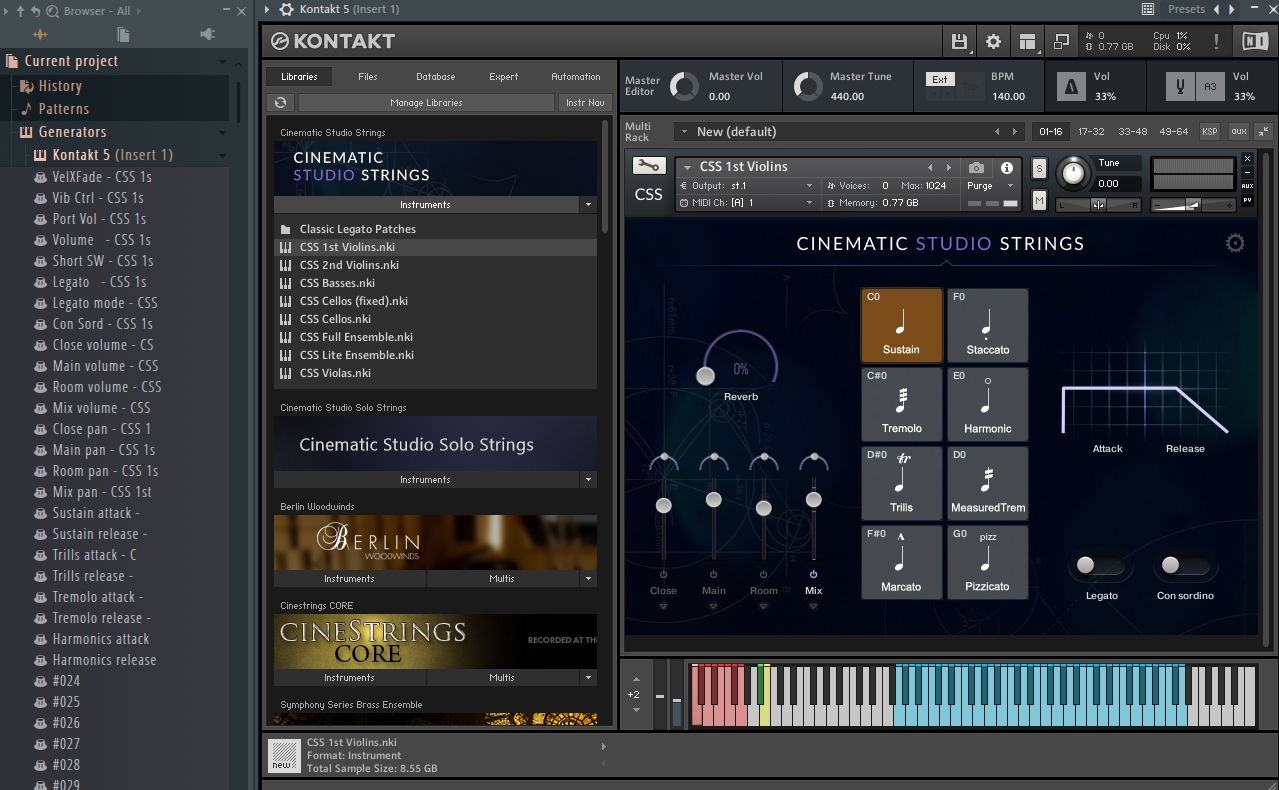Open Kontakt options gear icon
This screenshot has width=1279, height=790.
pyautogui.click(x=993, y=42)
